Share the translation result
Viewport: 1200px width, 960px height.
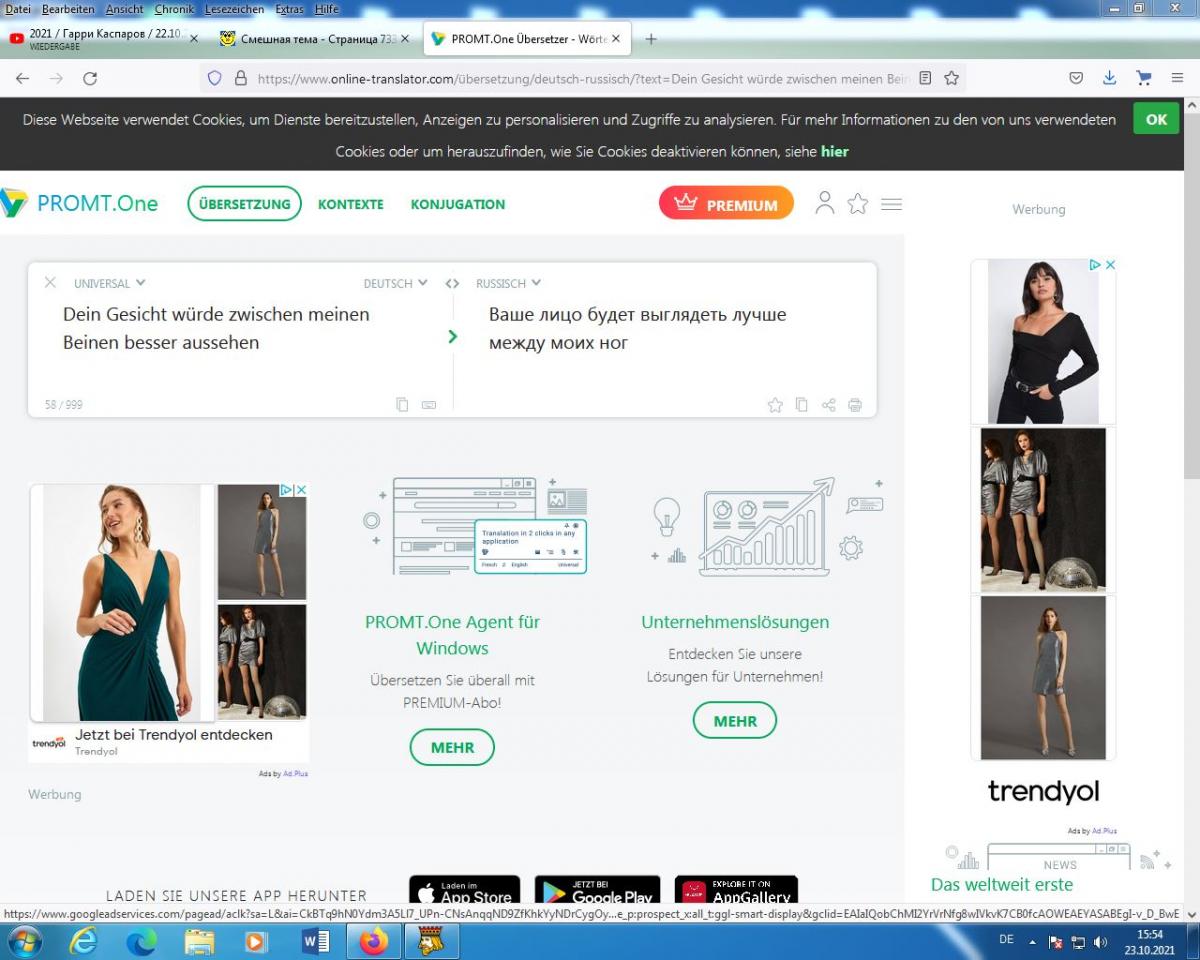coord(829,405)
